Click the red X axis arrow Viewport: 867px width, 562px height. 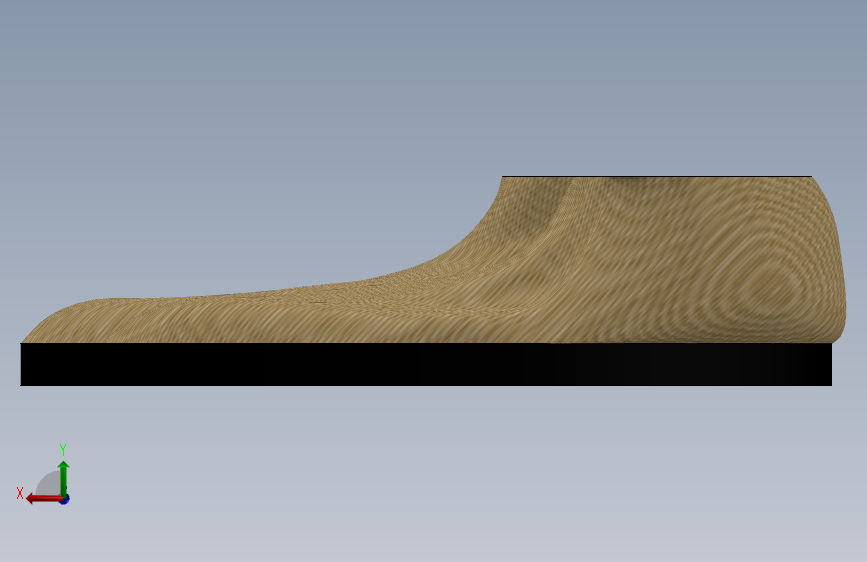tap(44, 499)
